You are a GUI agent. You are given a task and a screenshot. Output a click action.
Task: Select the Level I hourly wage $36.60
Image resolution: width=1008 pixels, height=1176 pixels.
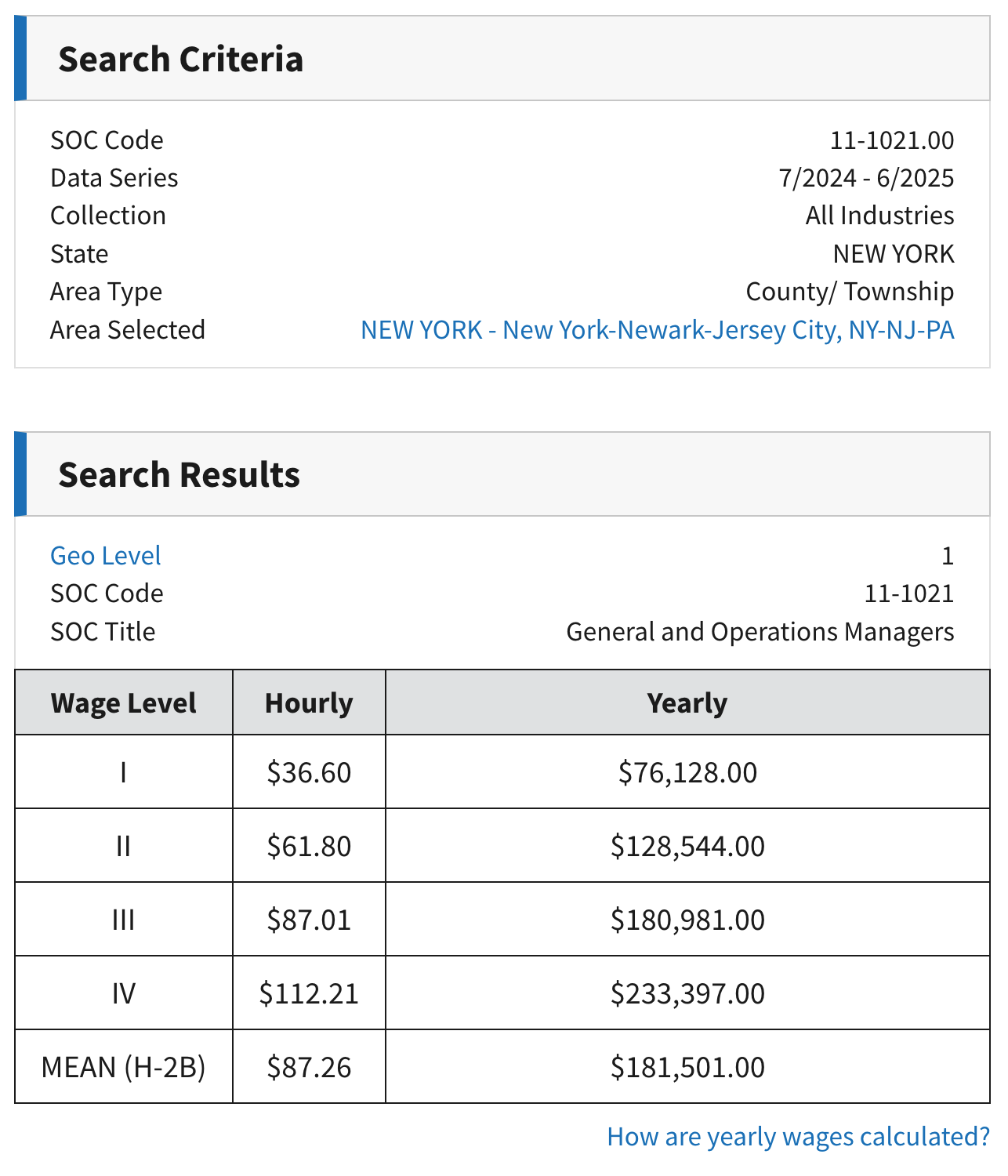(309, 772)
